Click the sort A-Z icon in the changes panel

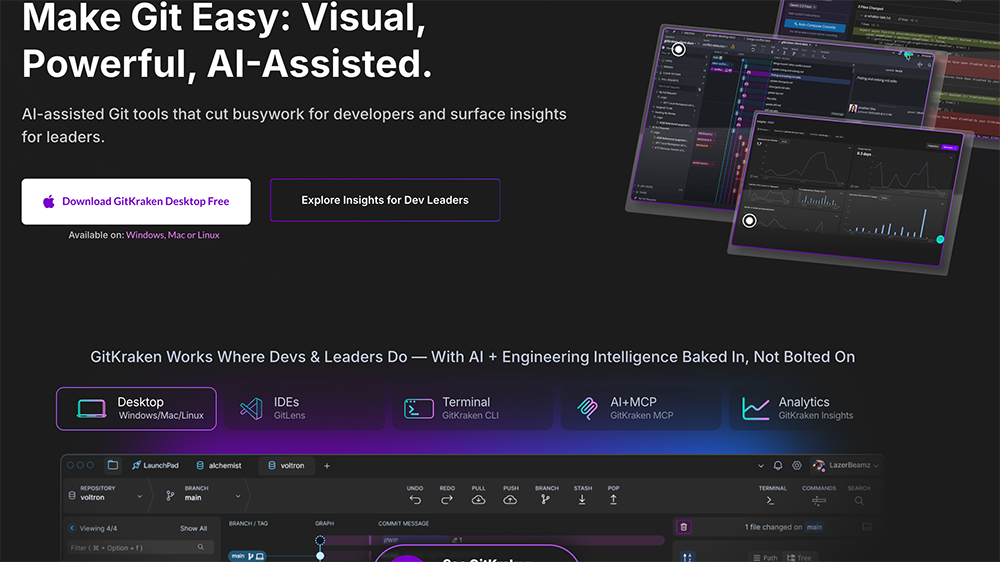(x=688, y=558)
